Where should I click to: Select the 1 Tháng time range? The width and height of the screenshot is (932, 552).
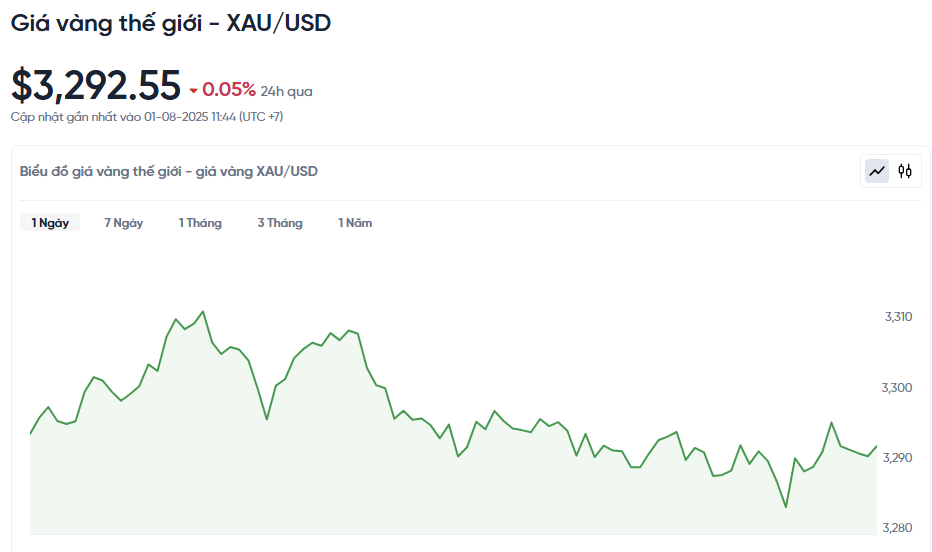200,223
